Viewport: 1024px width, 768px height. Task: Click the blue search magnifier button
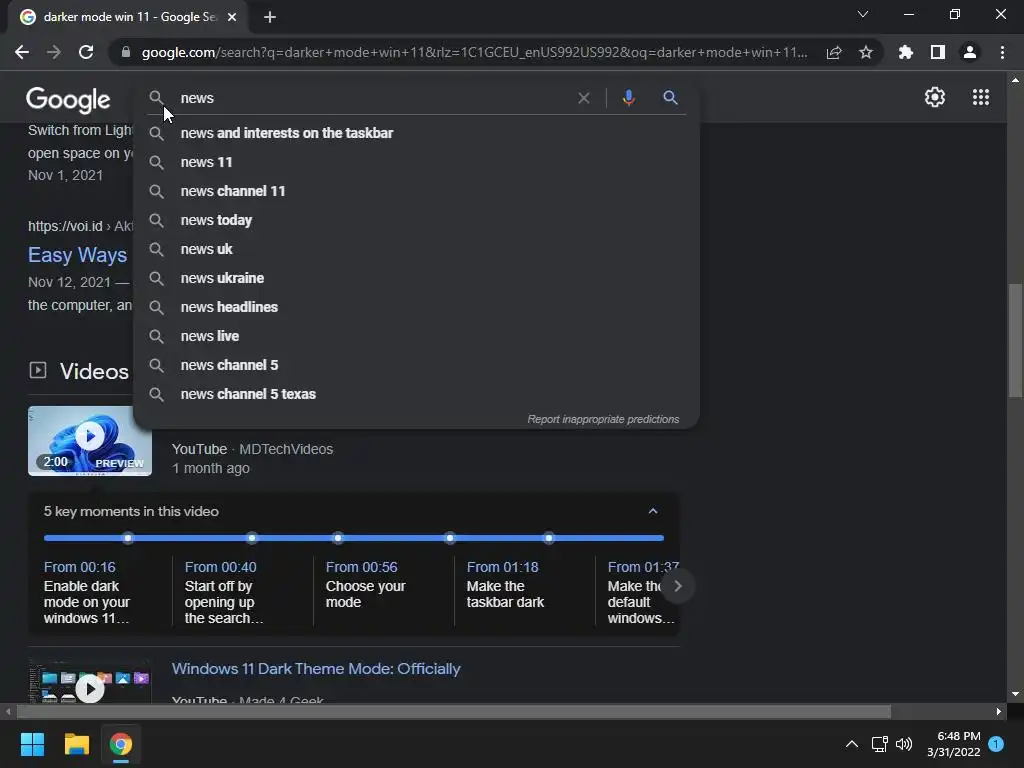tap(670, 98)
